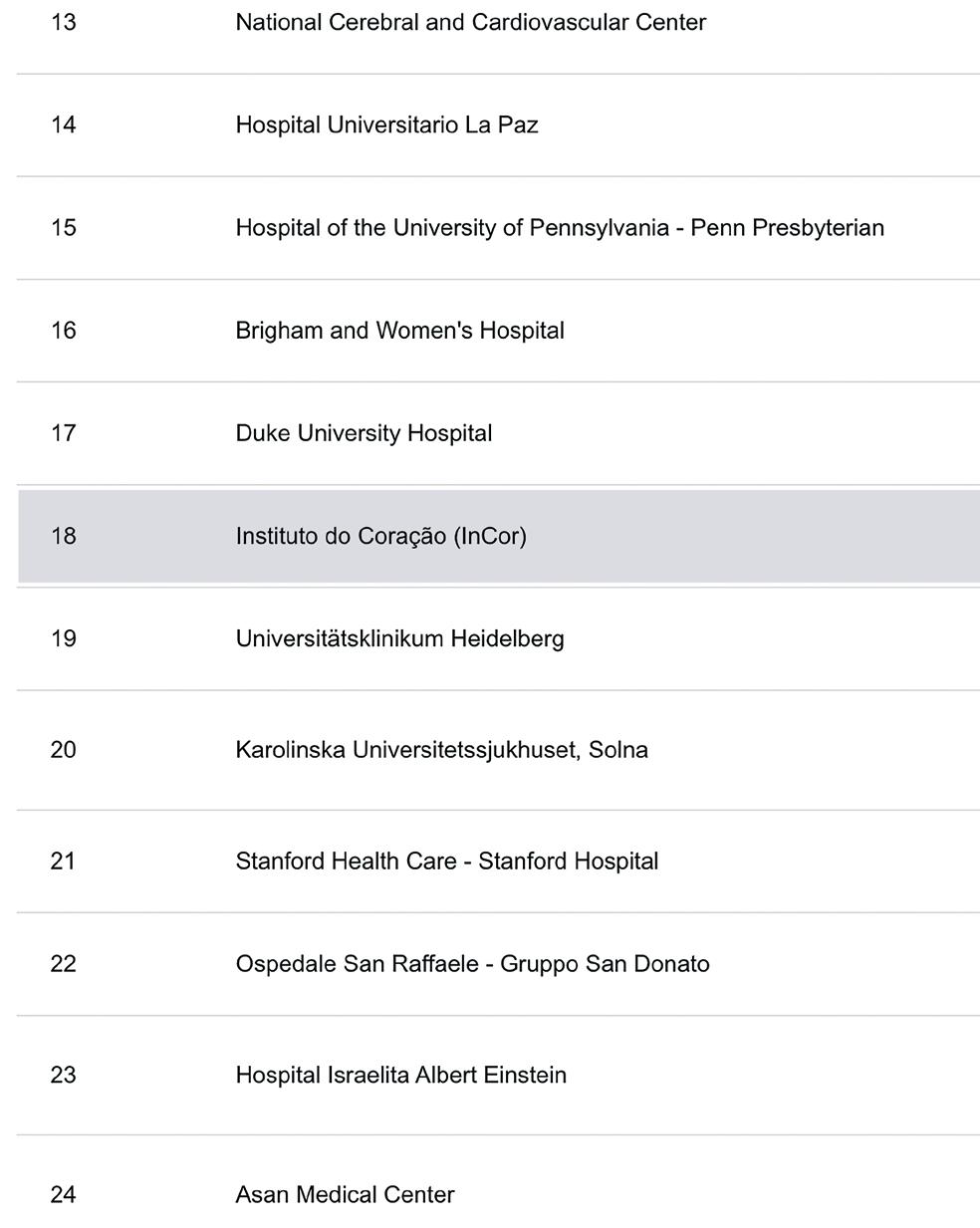Select rank number 24 cell
The width and height of the screenshot is (980, 1228).
[63, 1195]
